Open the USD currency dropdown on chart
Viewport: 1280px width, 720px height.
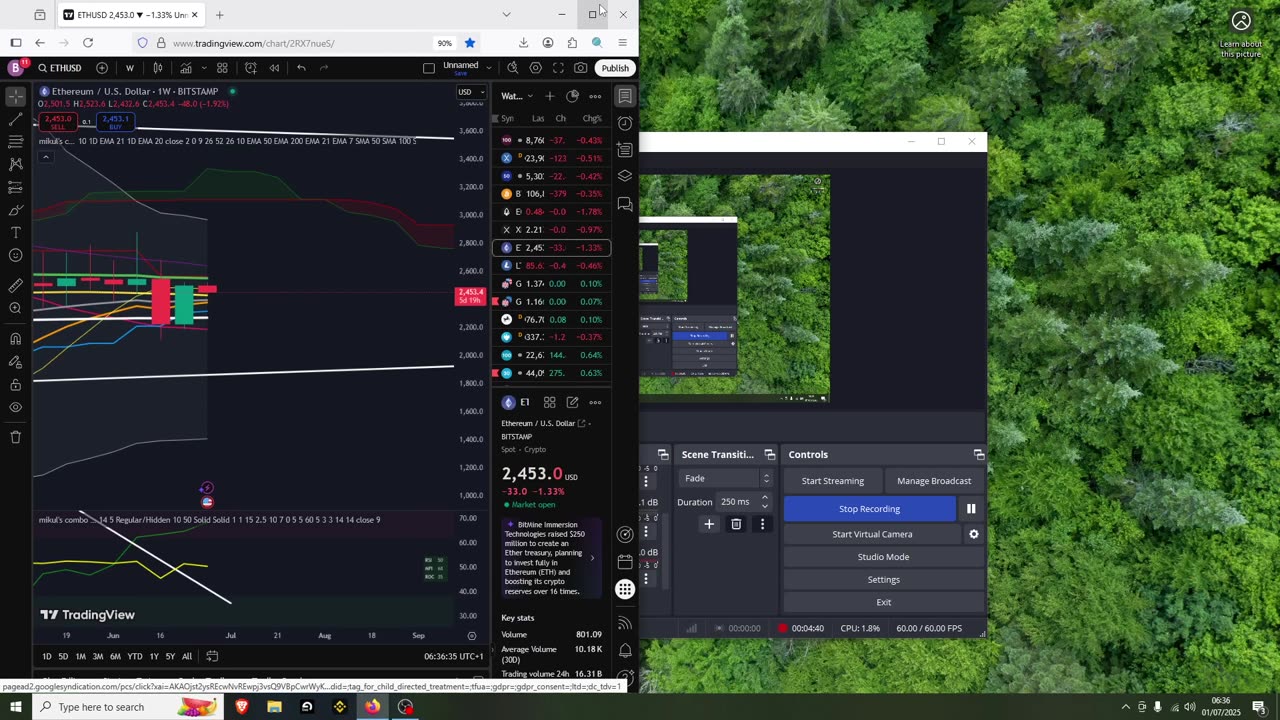coord(470,93)
